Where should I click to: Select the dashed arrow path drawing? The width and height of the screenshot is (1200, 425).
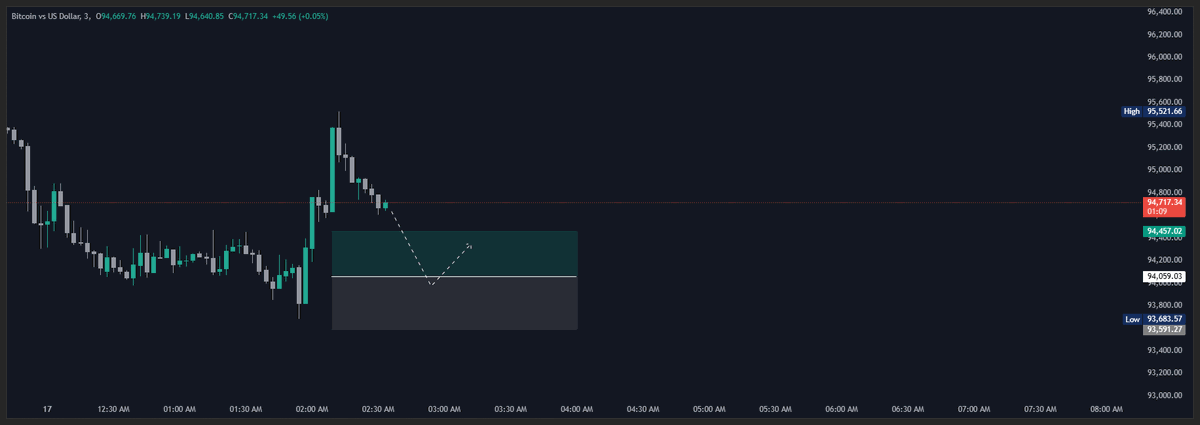click(429, 248)
